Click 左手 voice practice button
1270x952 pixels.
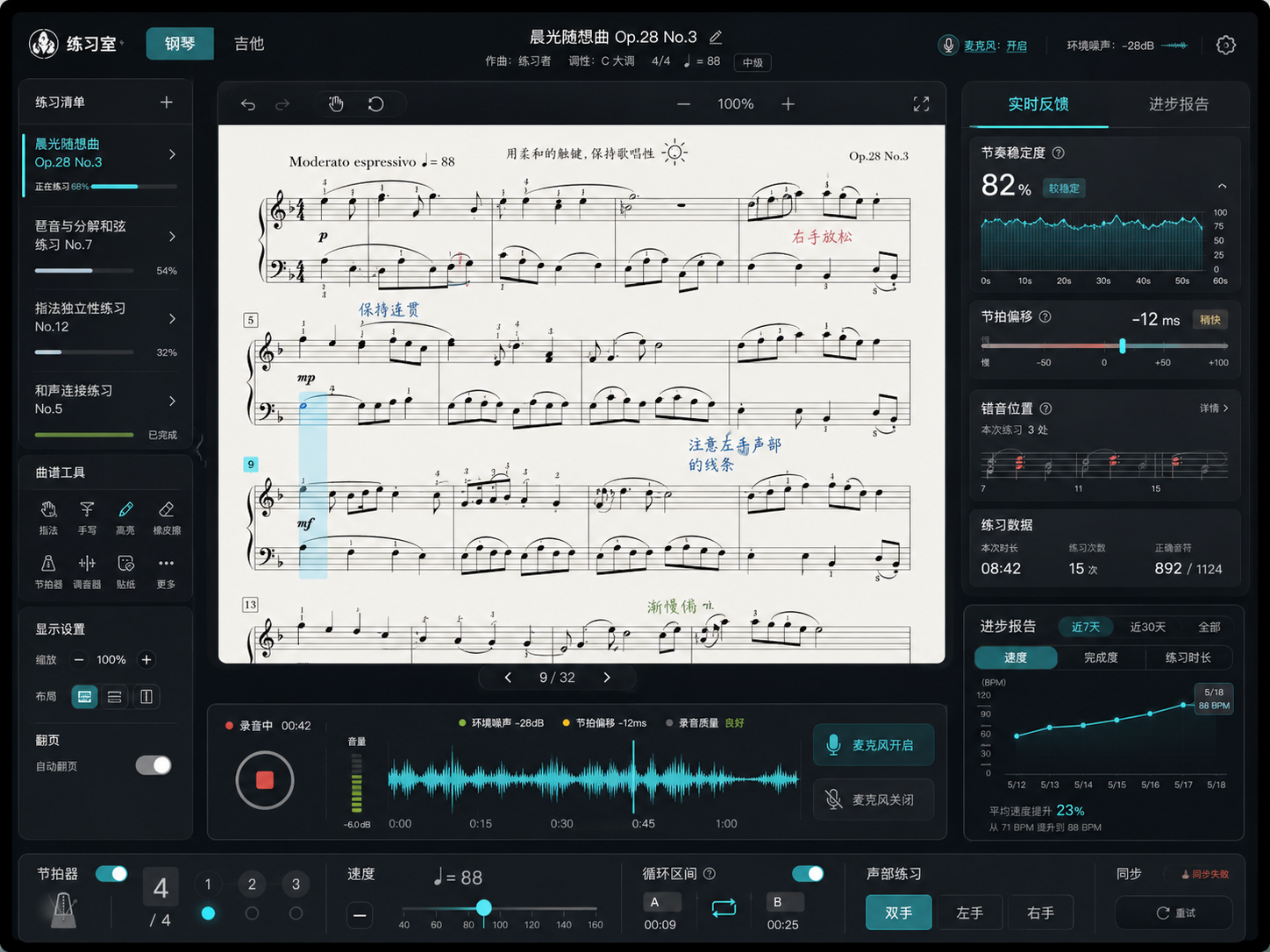point(969,913)
